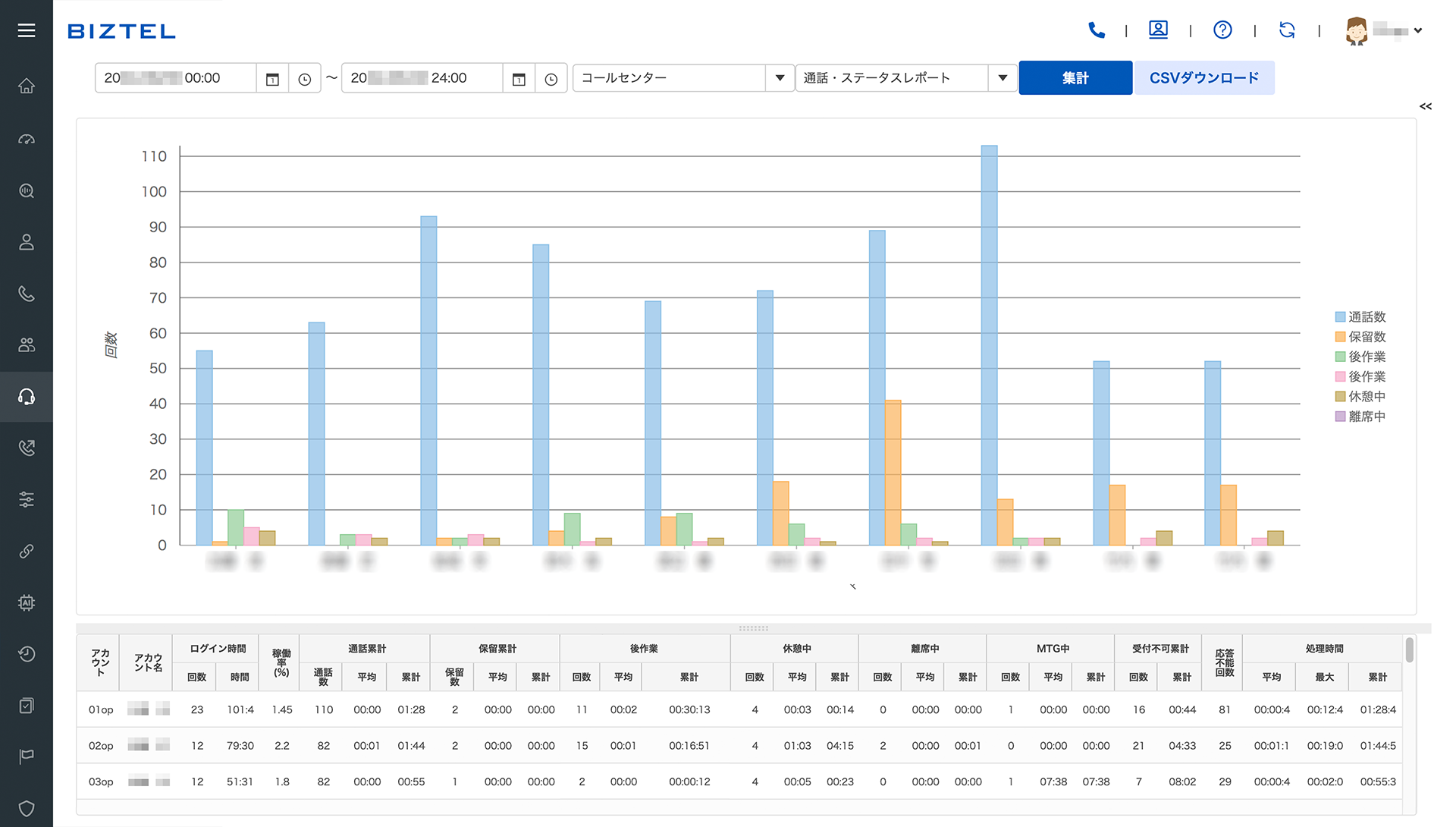
Task: Toggle 休憩中 legend series
Action: (x=1360, y=397)
